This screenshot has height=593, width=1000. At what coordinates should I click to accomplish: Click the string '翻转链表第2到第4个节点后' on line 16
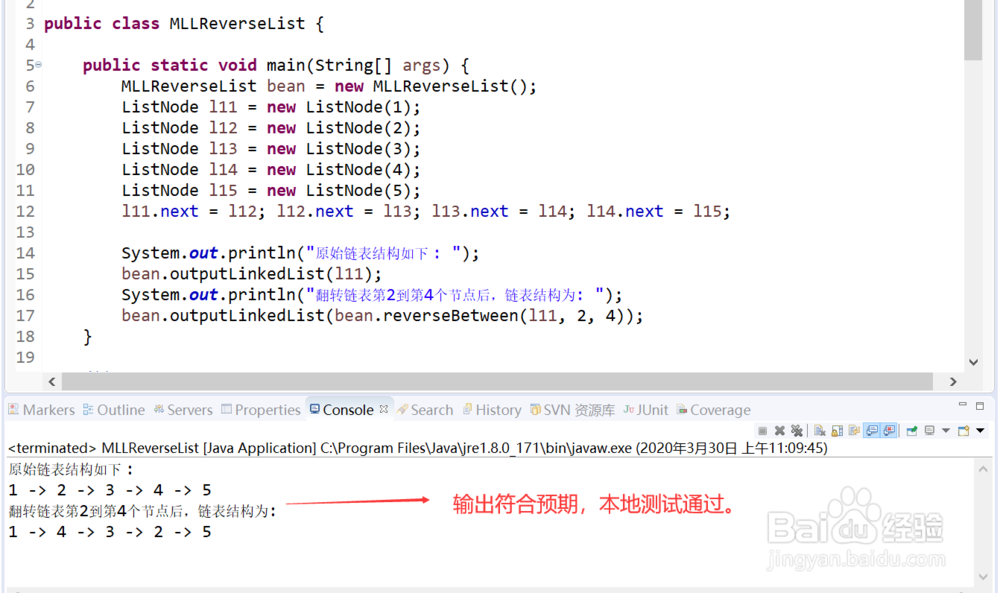point(402,295)
